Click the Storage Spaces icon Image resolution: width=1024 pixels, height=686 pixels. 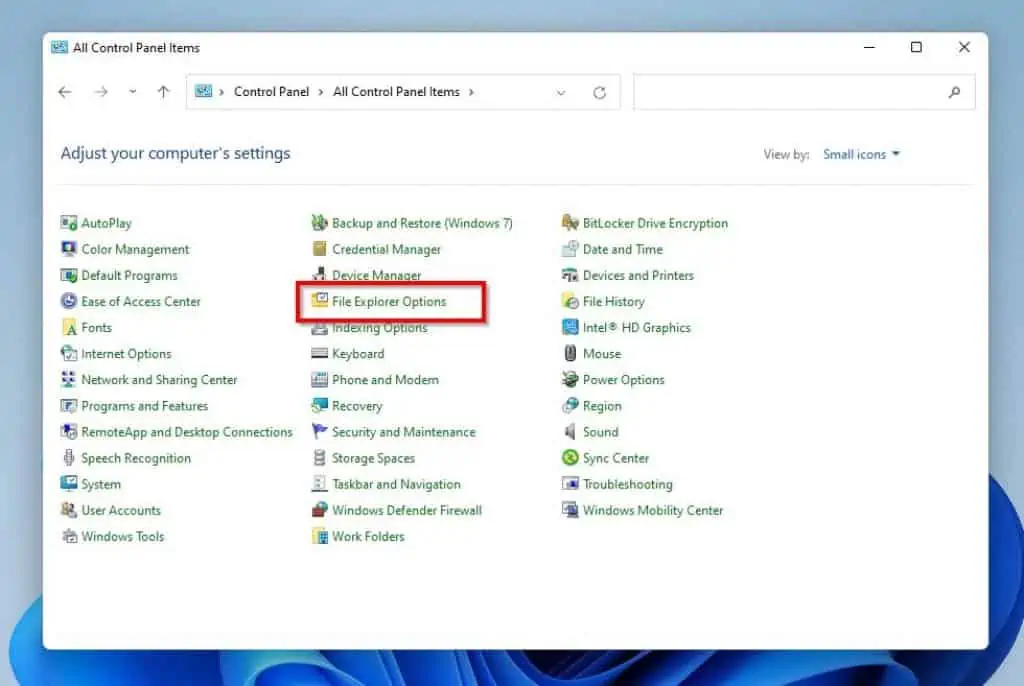tap(319, 459)
